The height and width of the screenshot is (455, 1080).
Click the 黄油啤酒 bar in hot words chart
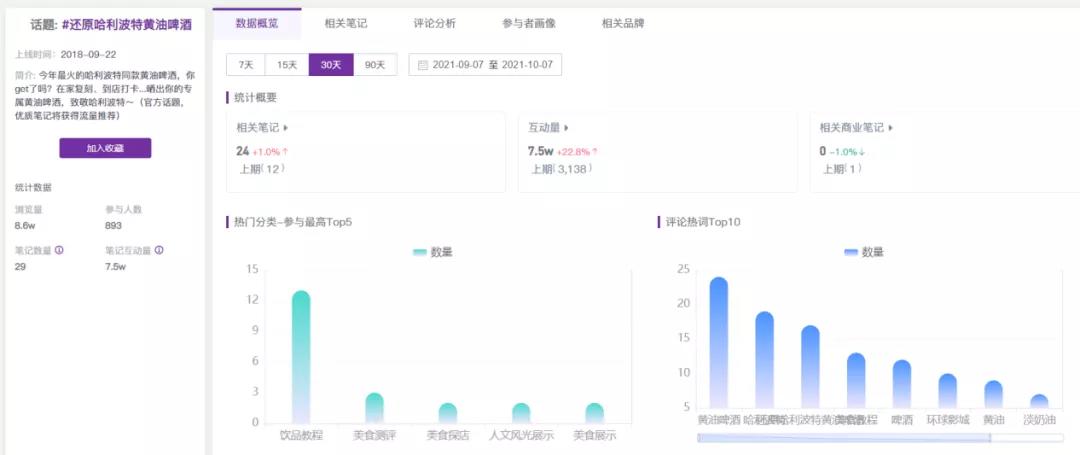point(718,343)
